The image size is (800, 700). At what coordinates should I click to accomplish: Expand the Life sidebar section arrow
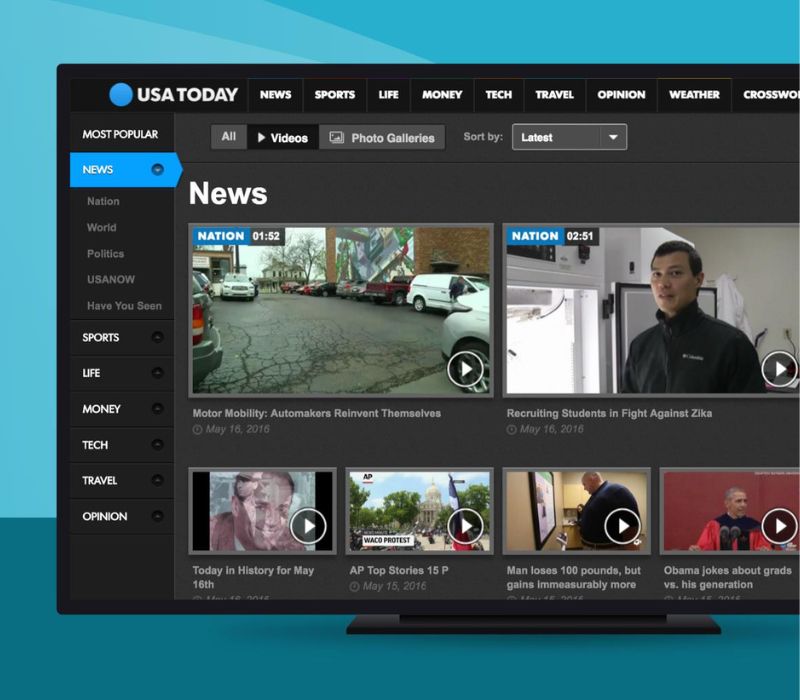click(x=158, y=373)
